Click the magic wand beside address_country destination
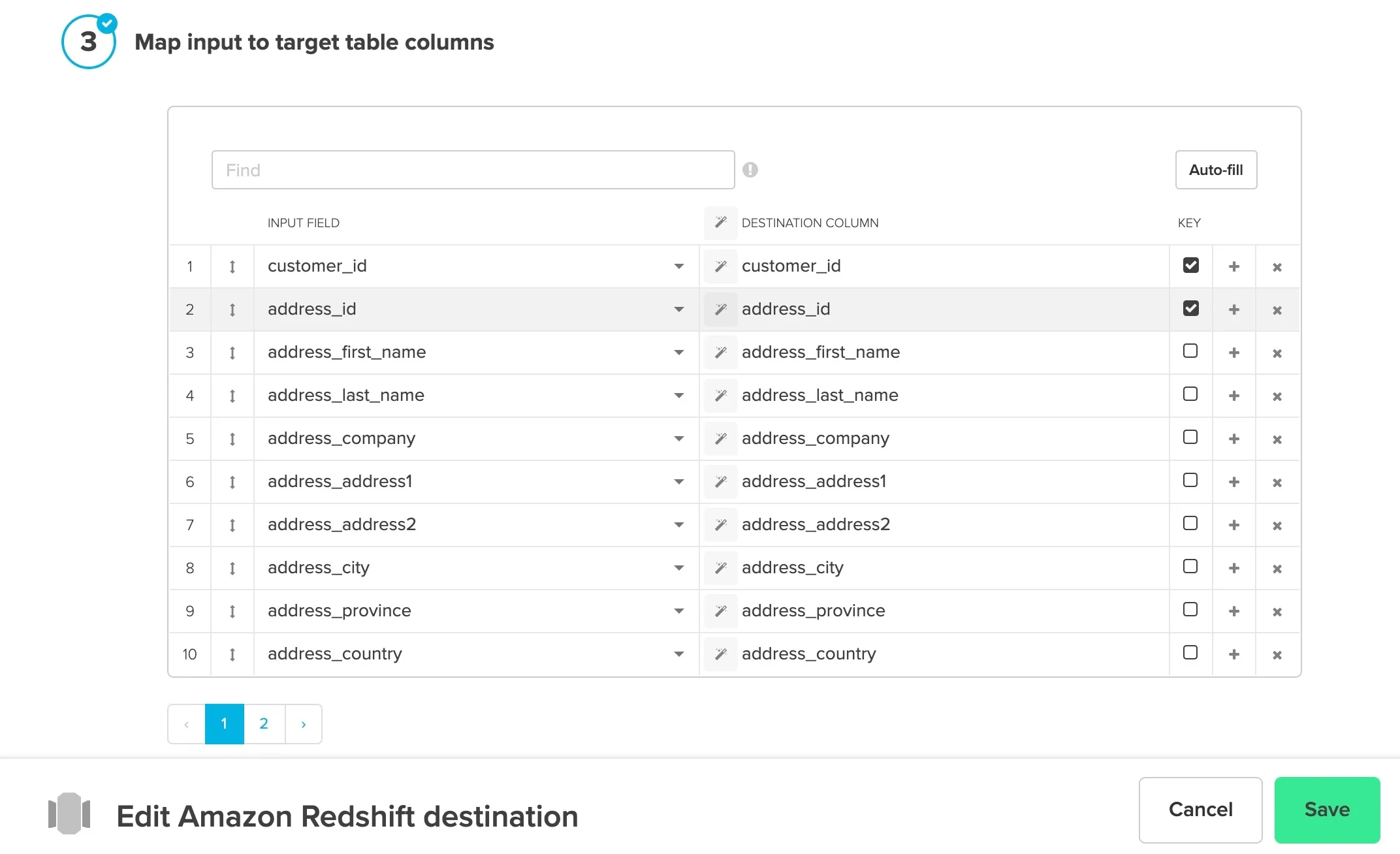The width and height of the screenshot is (1400, 854). coord(720,654)
